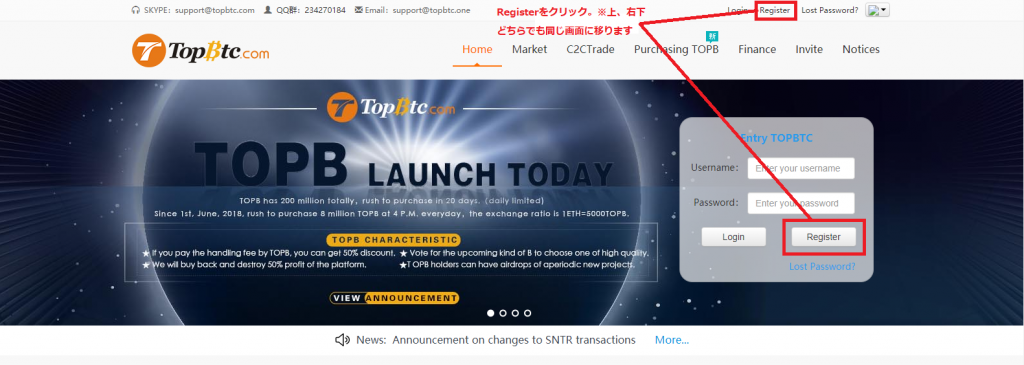
Task: Click the More... news link
Action: click(x=672, y=340)
